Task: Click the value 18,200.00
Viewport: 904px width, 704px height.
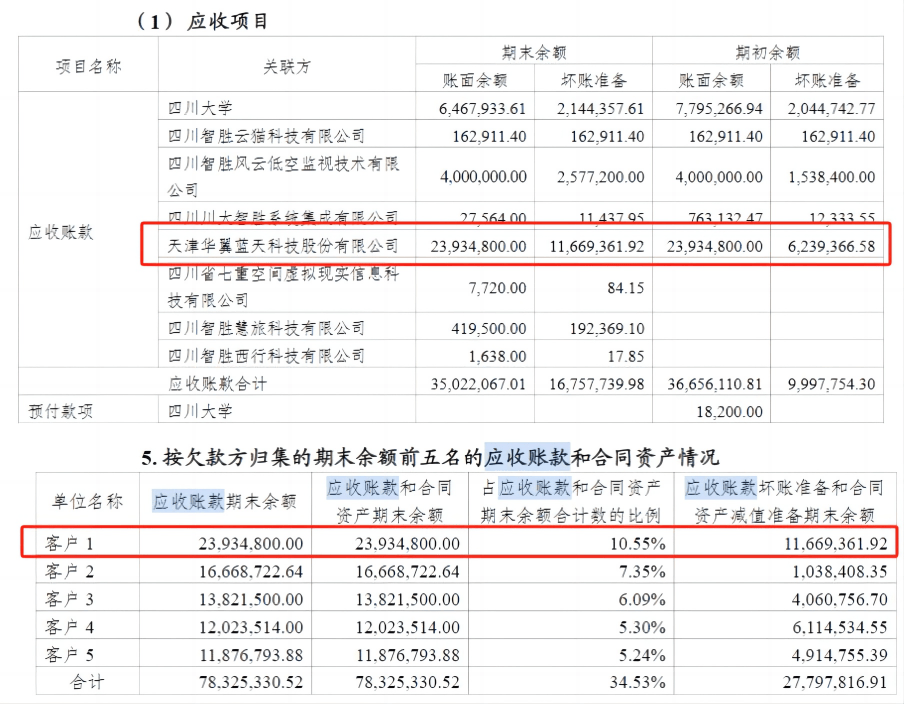Action: (x=729, y=412)
